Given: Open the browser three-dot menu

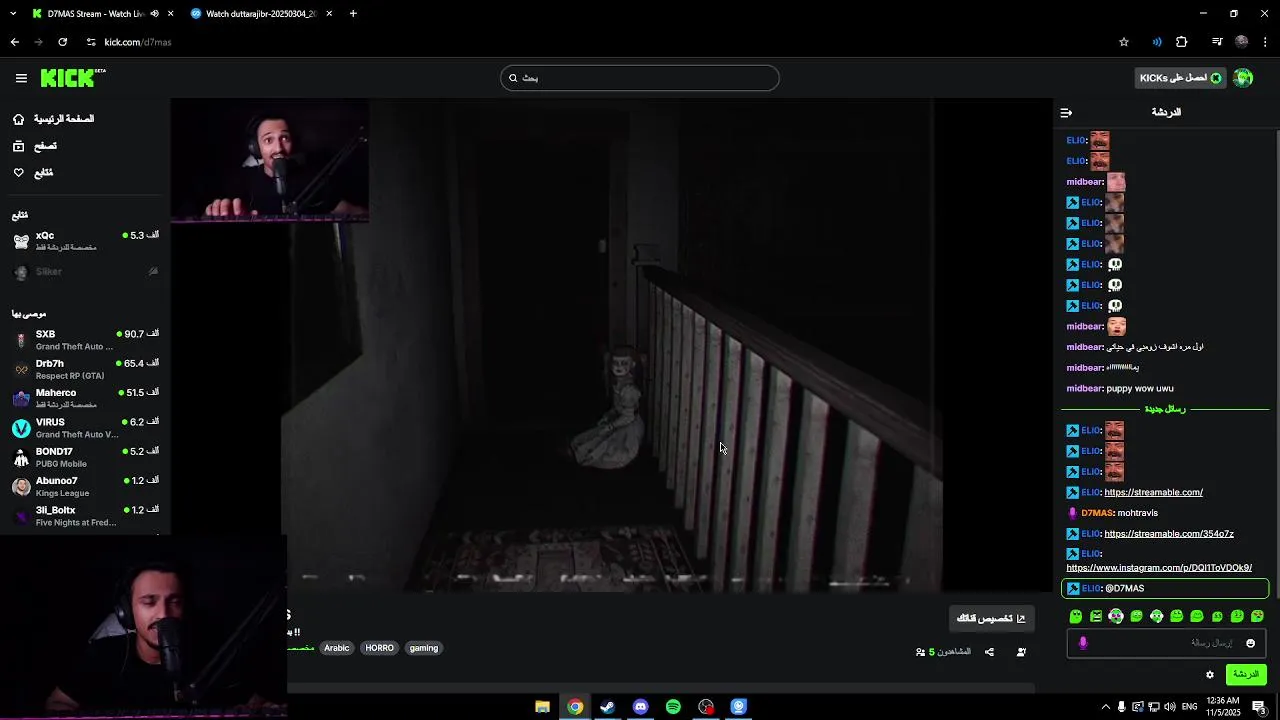Looking at the screenshot, I should click(x=1266, y=42).
